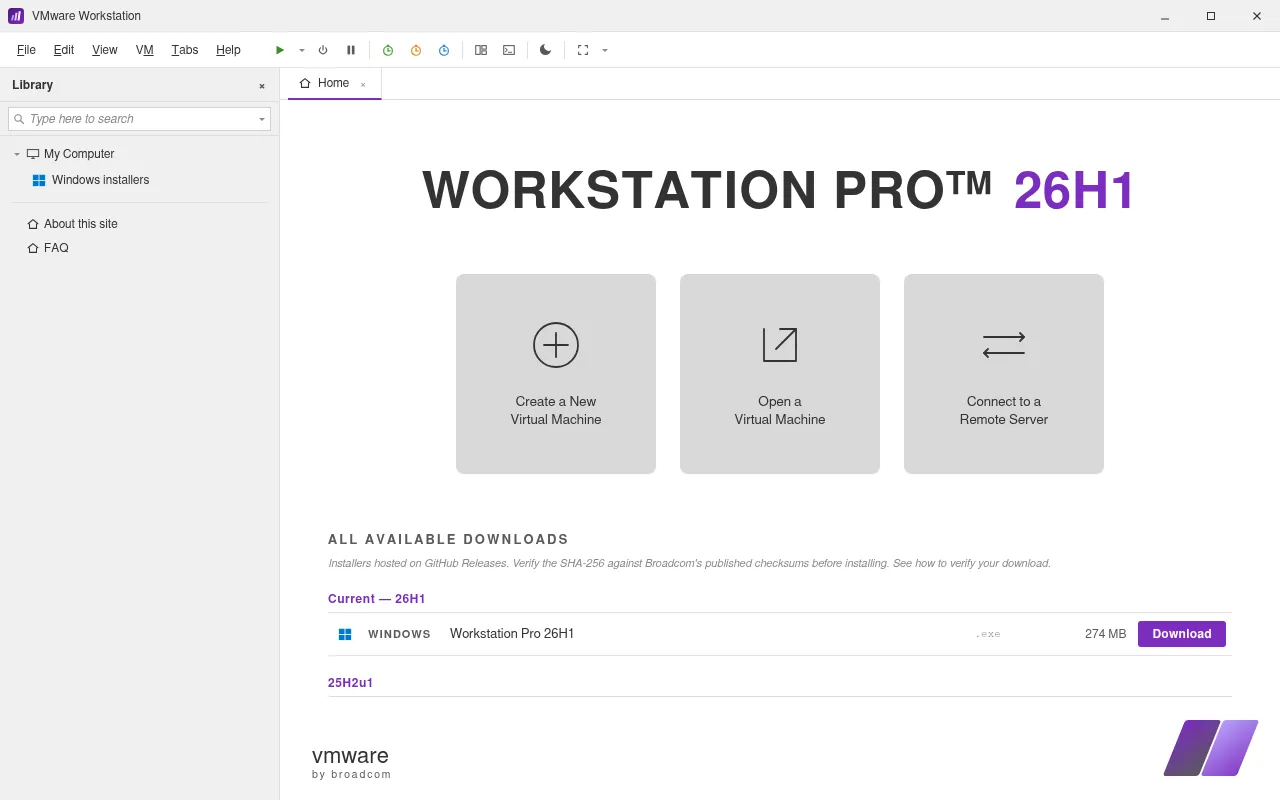1280x800 pixels.
Task: Close the Home tab
Action: [x=363, y=84]
